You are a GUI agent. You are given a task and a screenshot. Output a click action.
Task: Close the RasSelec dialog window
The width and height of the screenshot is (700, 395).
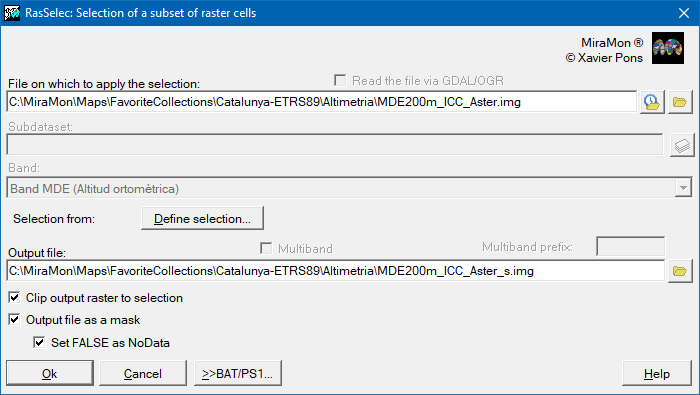click(x=683, y=13)
